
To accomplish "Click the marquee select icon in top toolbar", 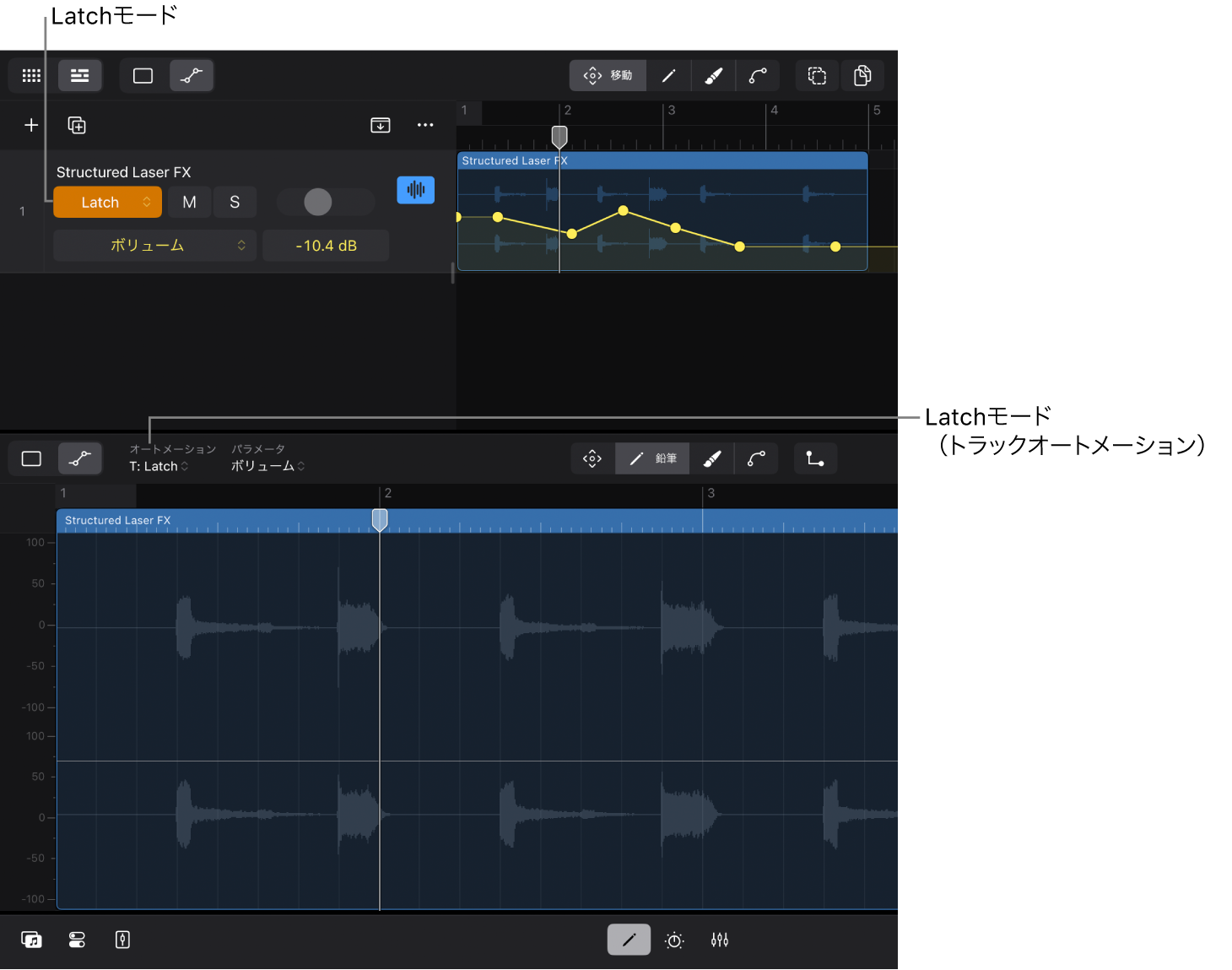I will [x=817, y=76].
